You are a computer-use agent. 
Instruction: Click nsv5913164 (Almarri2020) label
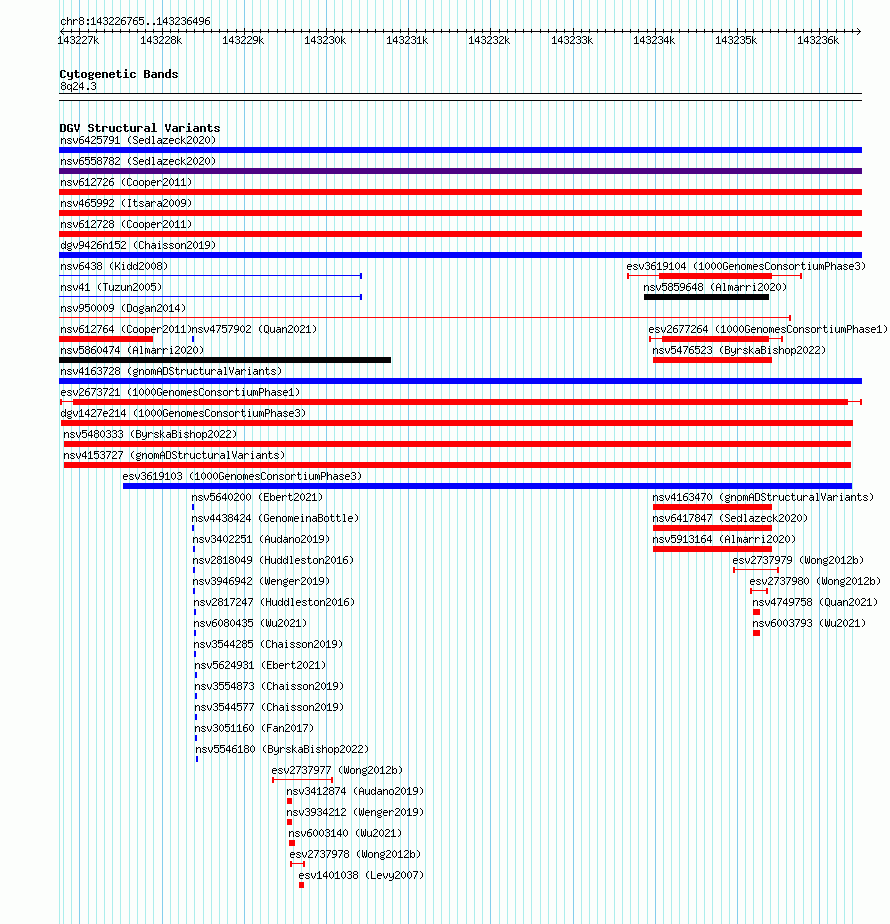724,540
